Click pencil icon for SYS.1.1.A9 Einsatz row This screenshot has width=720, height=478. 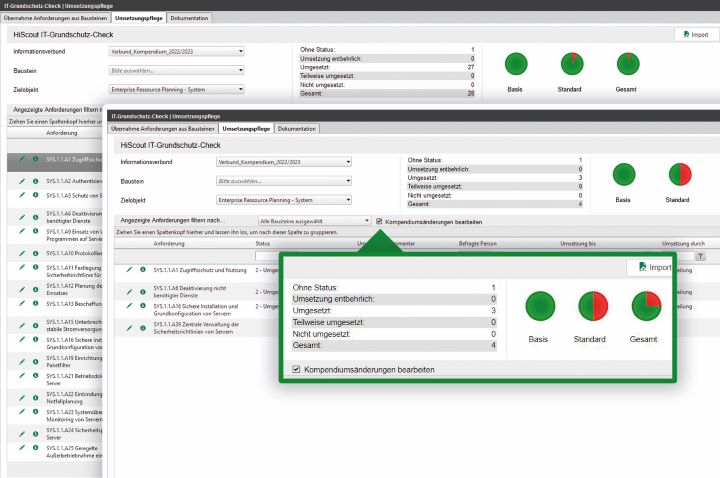tap(22, 231)
